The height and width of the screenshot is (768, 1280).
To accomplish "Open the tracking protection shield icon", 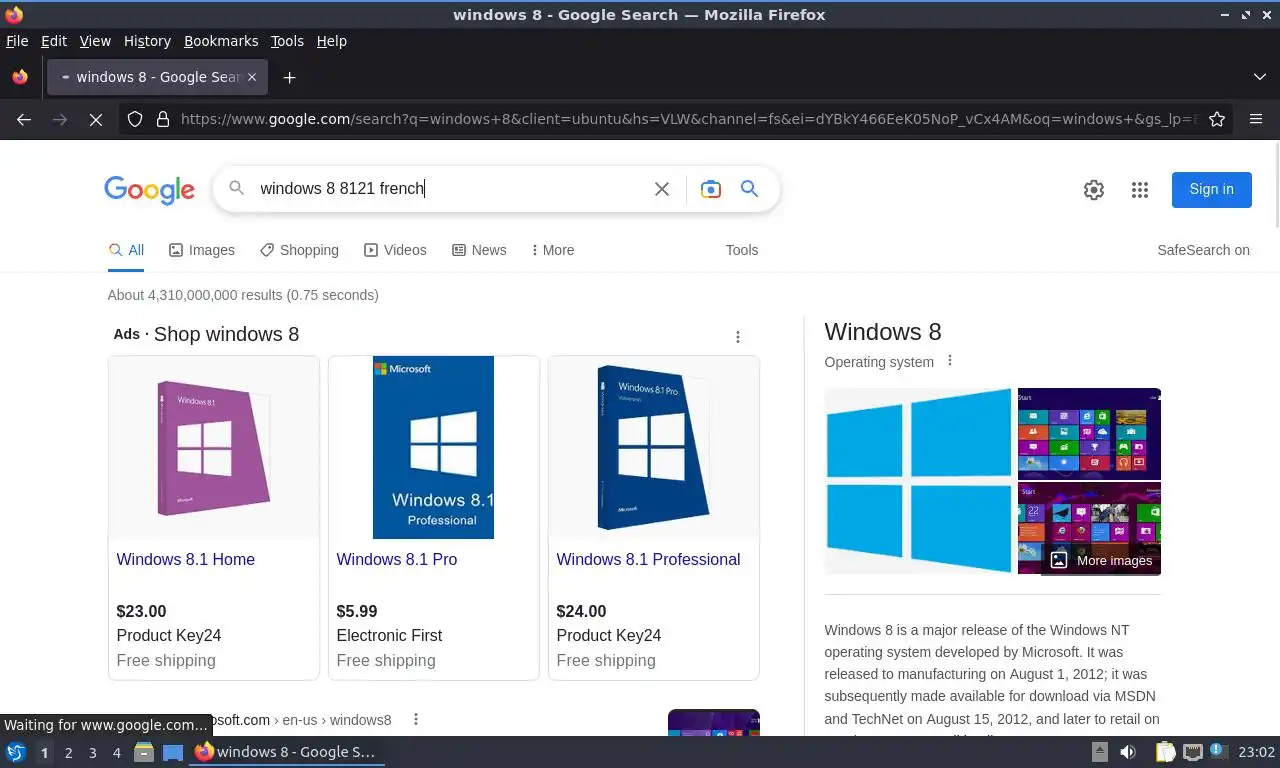I will click(x=135, y=119).
